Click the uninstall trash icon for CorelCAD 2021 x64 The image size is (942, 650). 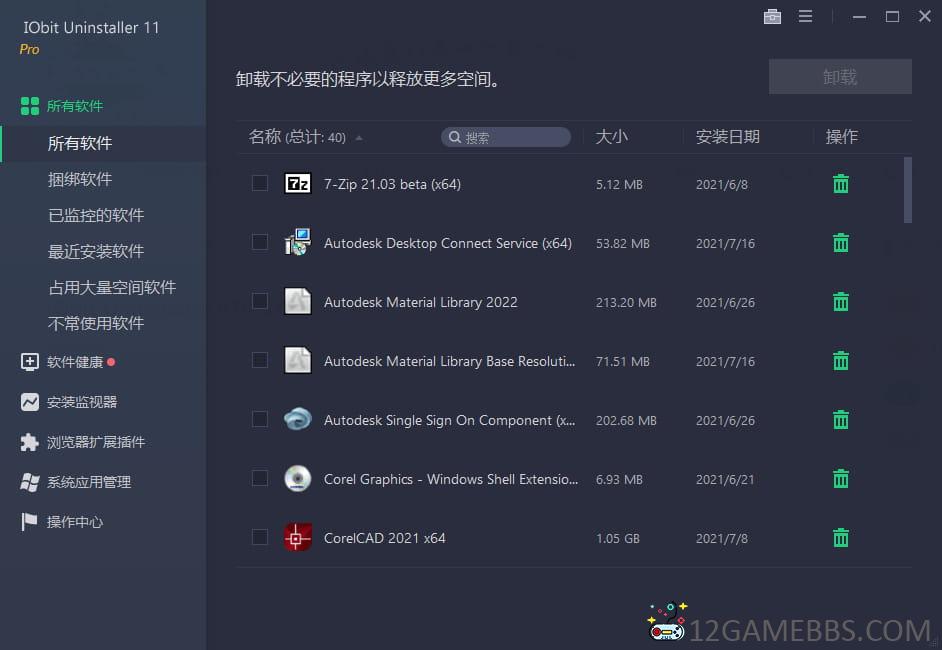click(x=841, y=538)
